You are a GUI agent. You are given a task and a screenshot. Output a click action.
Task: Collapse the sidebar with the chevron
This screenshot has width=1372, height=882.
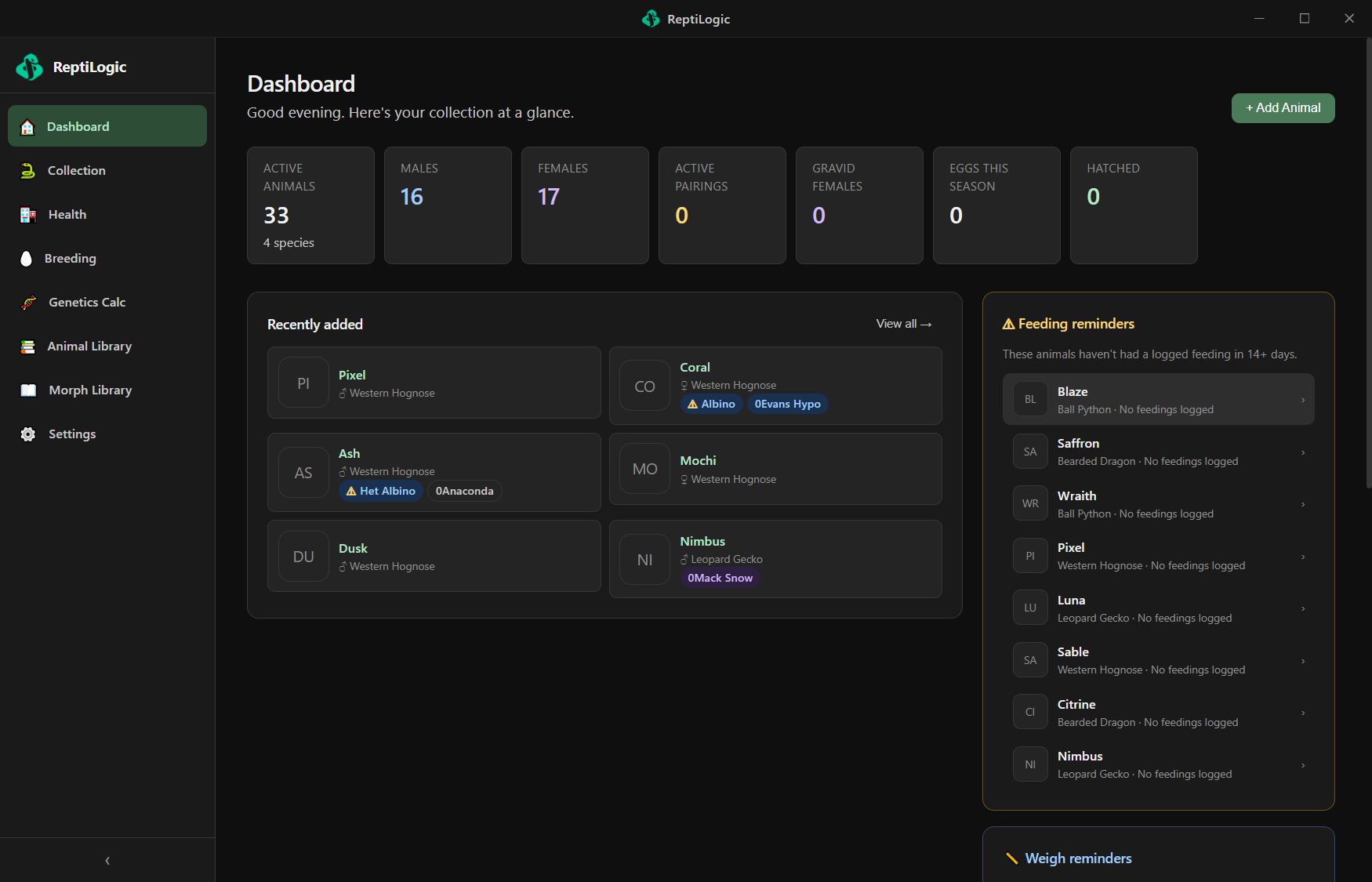pos(107,861)
